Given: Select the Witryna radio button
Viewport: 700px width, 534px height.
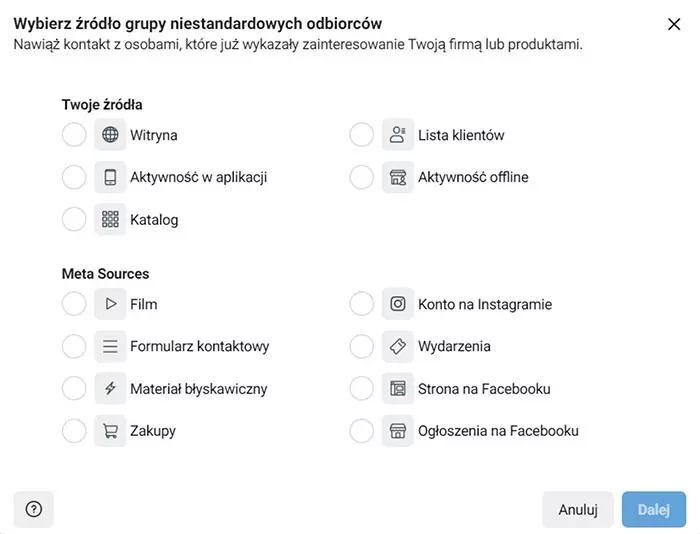Looking at the screenshot, I should coord(74,135).
